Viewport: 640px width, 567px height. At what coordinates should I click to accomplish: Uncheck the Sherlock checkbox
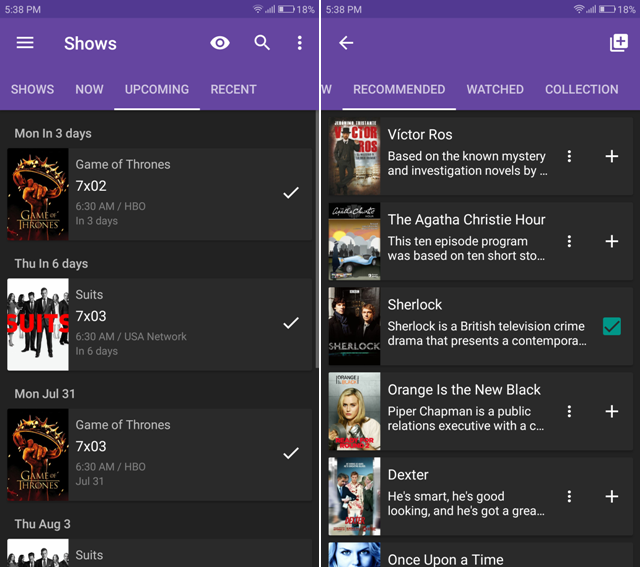(611, 326)
